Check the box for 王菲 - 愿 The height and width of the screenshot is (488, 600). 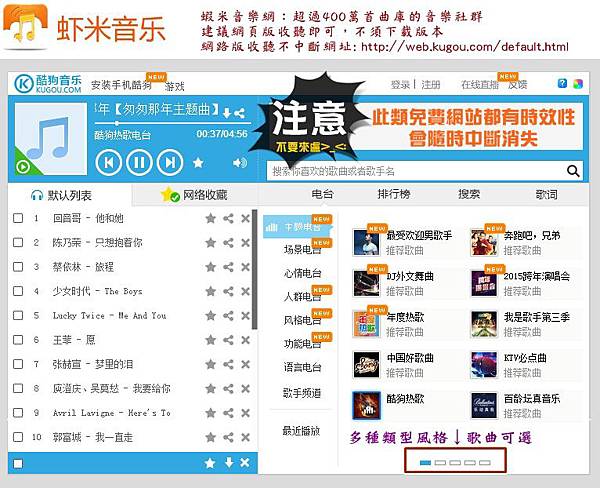[18, 339]
